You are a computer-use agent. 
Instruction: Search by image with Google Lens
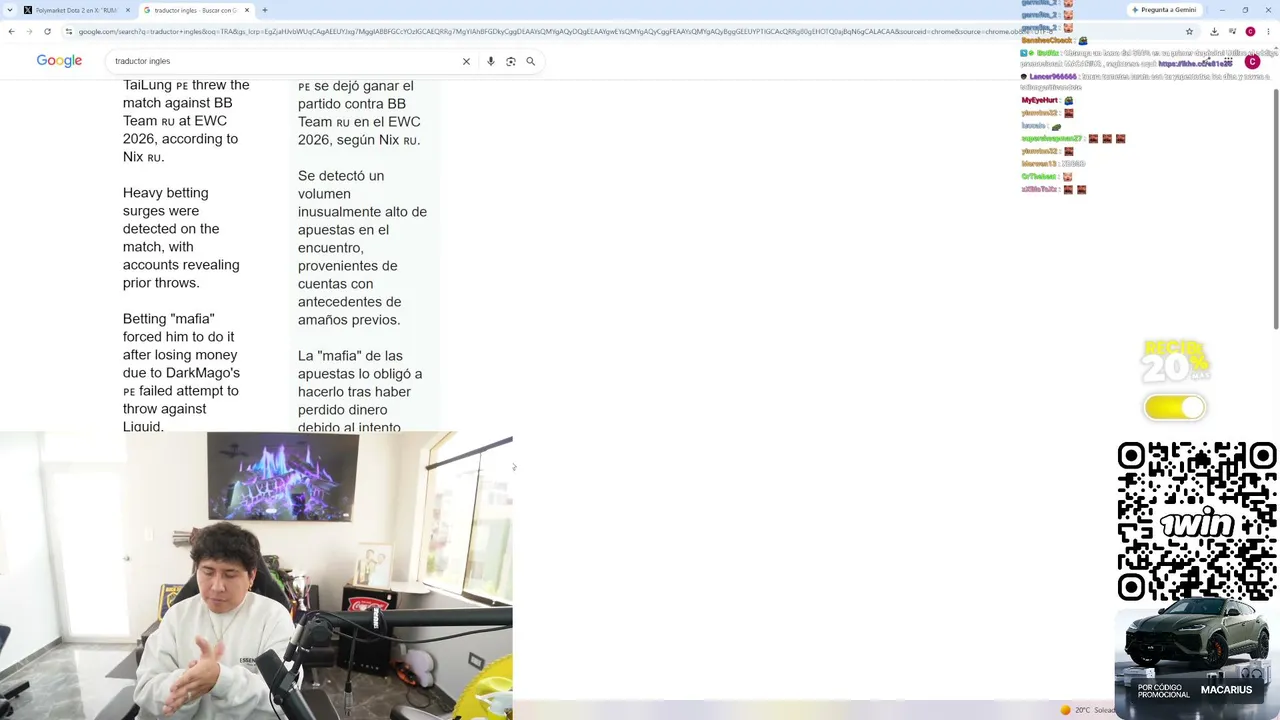pos(510,61)
